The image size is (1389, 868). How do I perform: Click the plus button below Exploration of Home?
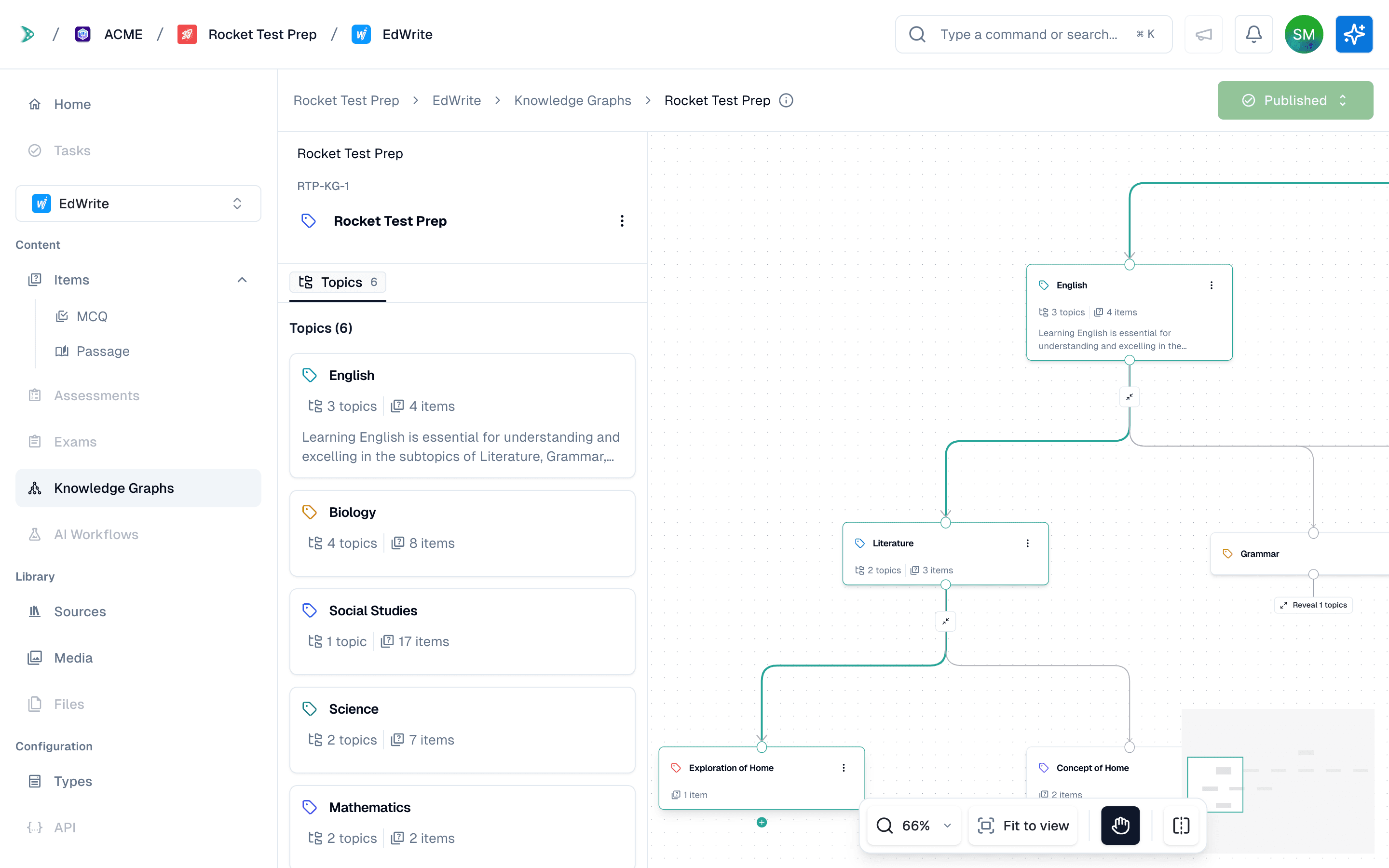coord(762,823)
